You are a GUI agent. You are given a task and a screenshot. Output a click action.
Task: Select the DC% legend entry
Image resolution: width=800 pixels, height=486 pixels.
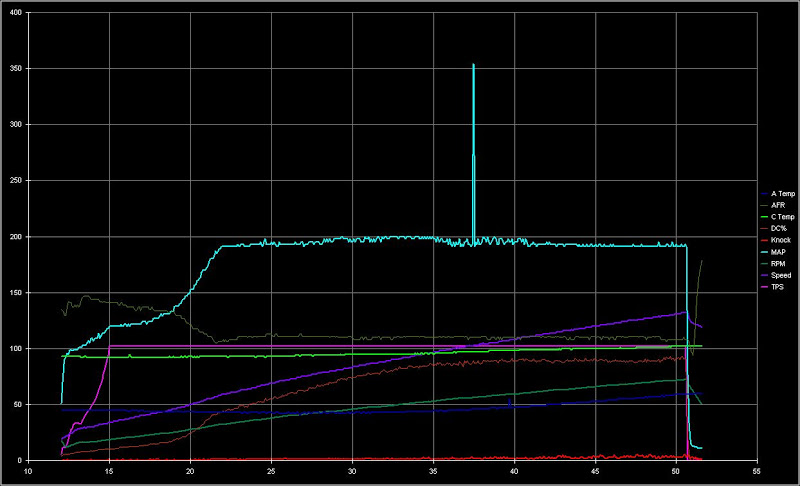[773, 229]
